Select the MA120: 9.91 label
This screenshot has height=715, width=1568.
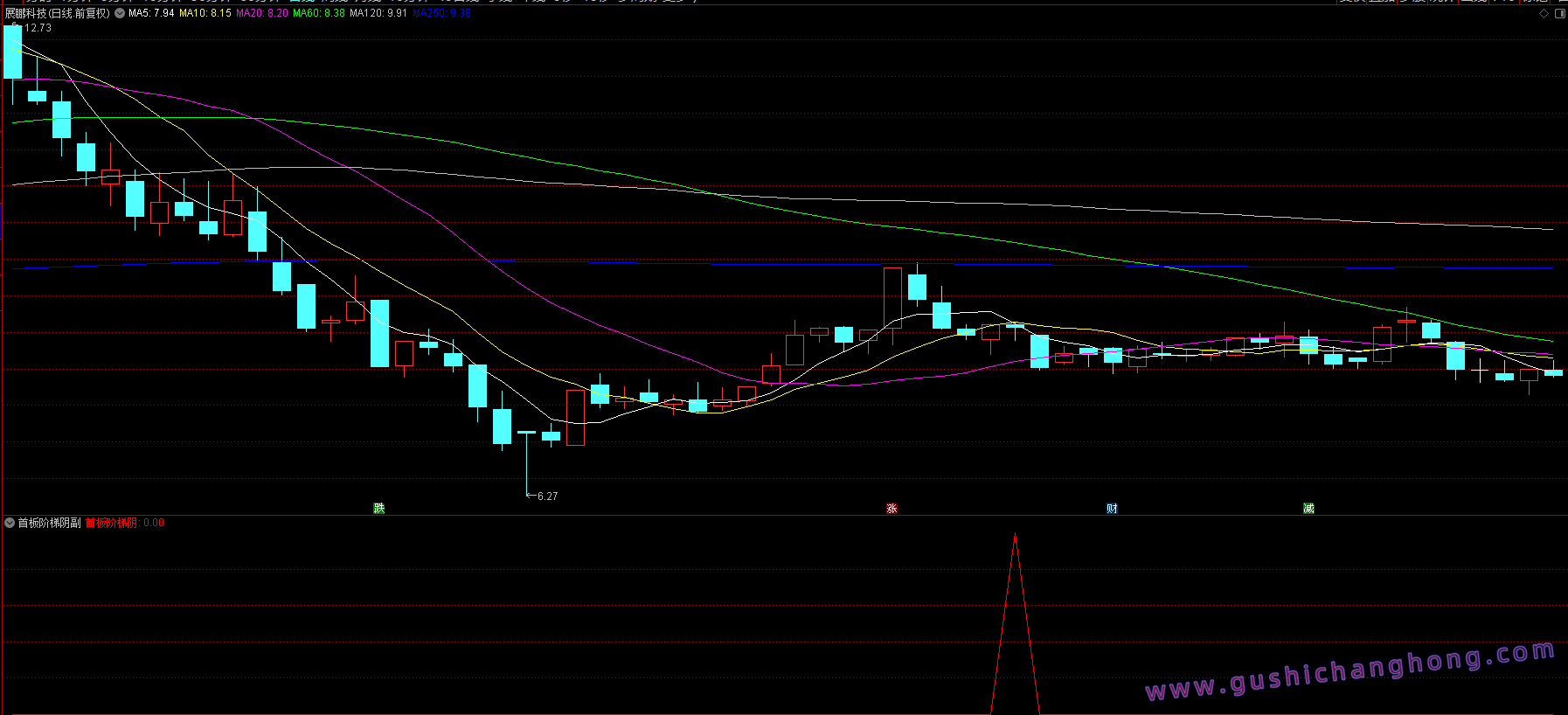(x=378, y=13)
